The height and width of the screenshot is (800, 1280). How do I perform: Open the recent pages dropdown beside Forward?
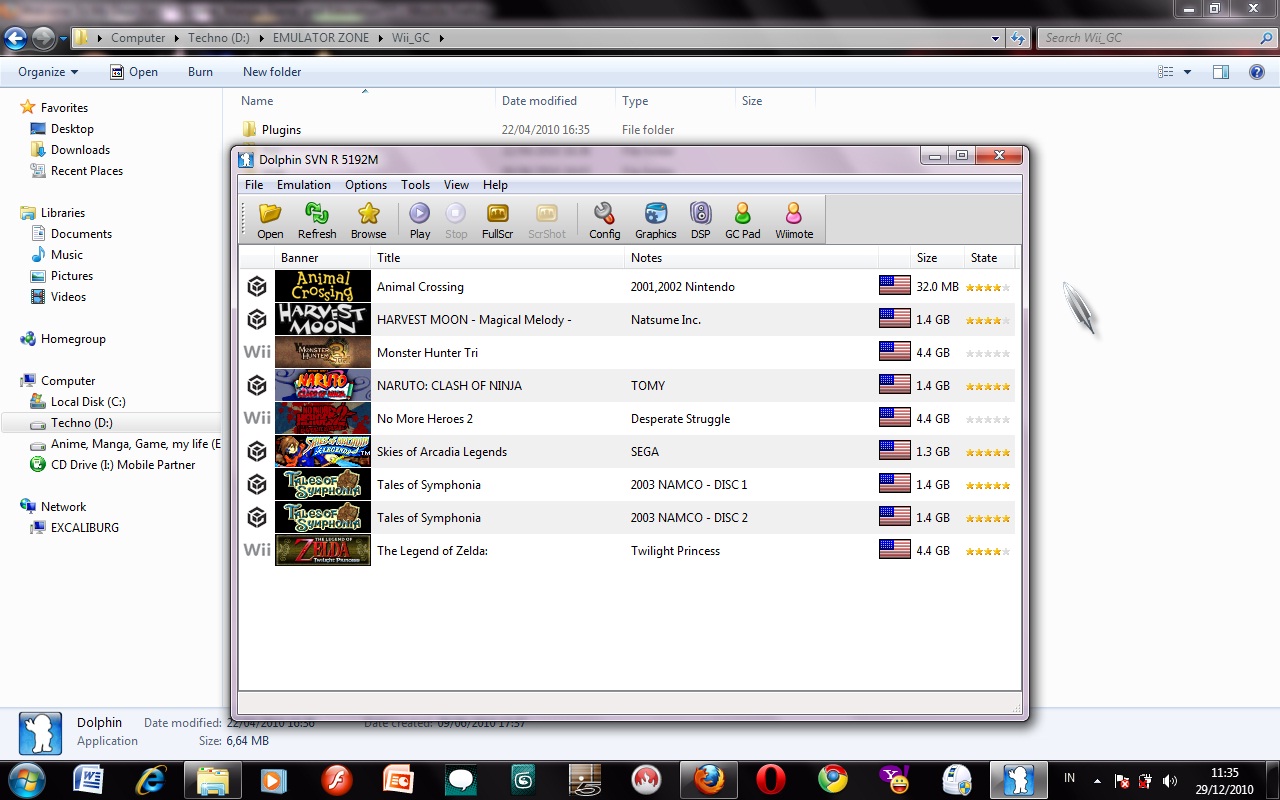63,39
